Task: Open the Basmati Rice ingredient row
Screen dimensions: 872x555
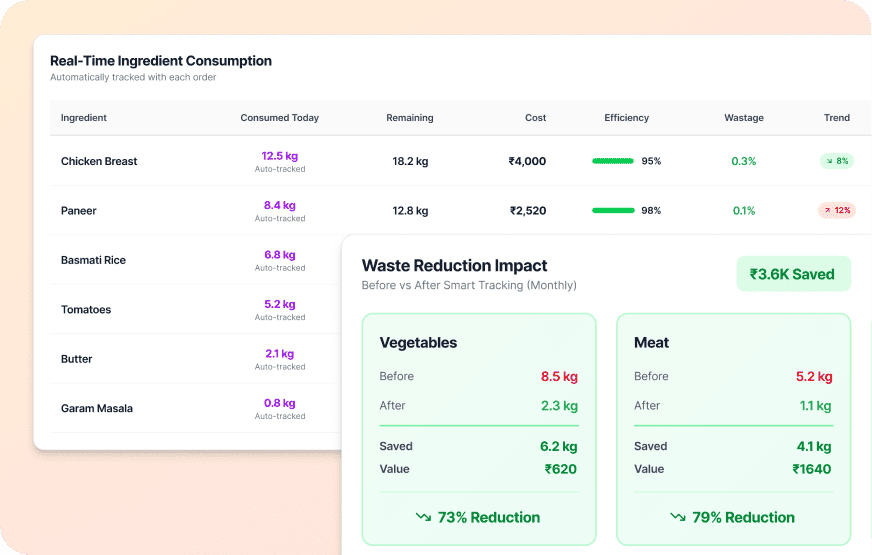Action: click(x=93, y=260)
